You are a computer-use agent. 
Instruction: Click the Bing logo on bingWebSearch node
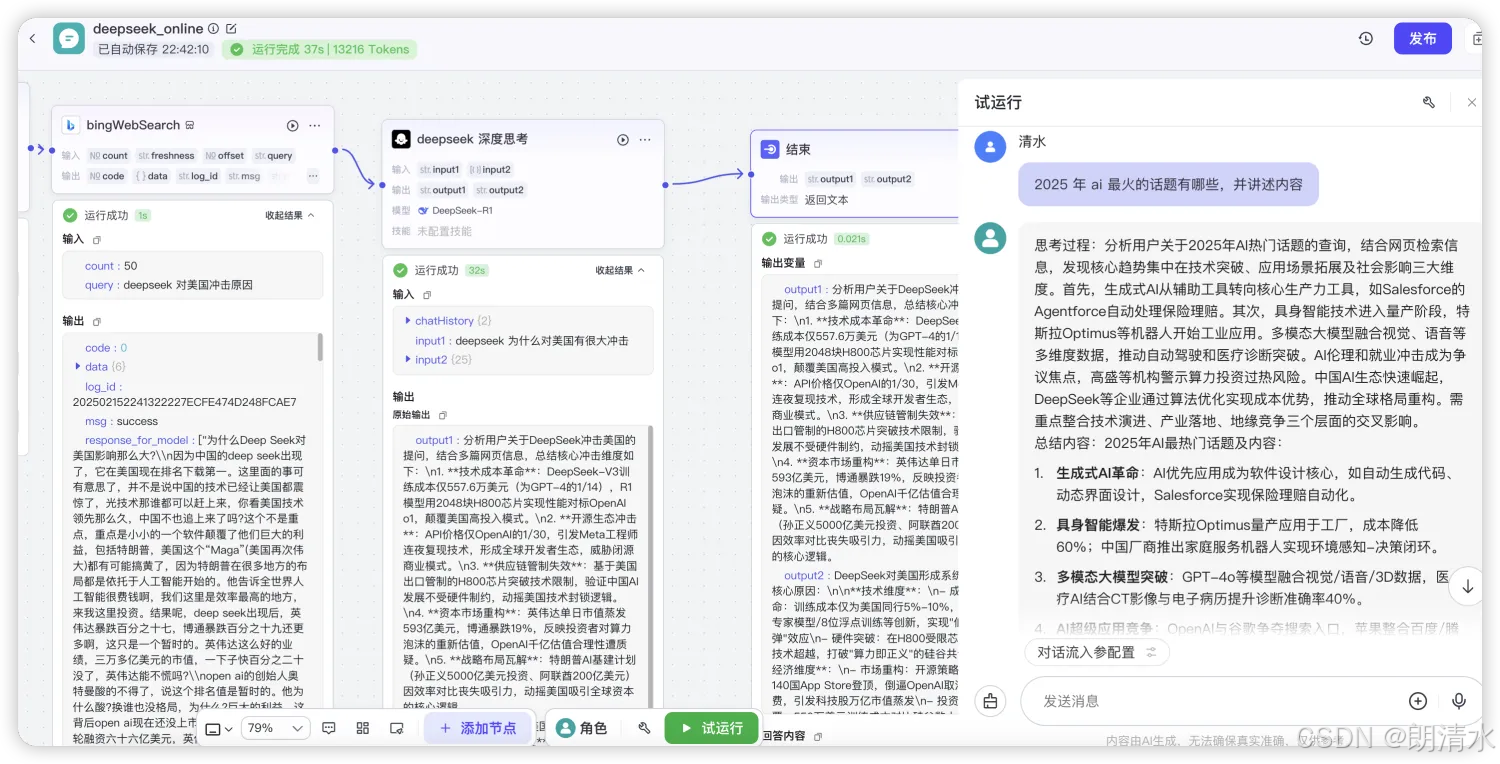(x=70, y=125)
